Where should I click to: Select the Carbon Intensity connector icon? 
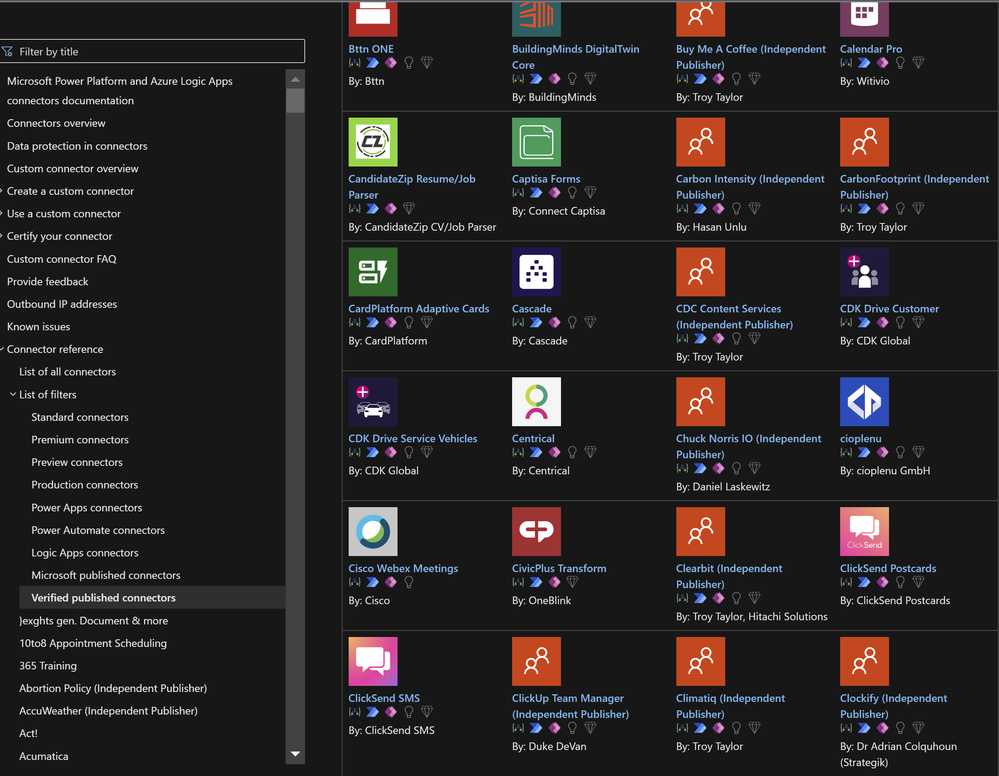[x=700, y=142]
